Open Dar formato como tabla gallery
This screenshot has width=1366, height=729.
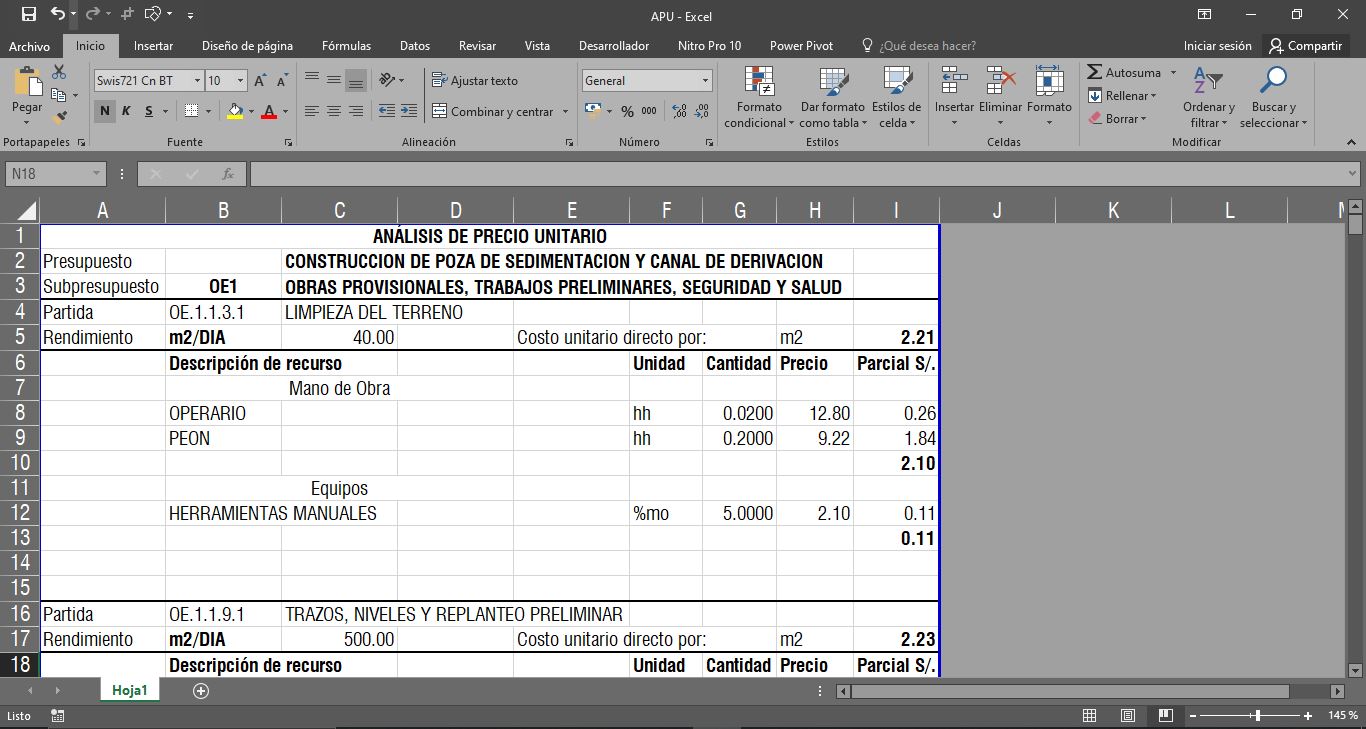833,97
